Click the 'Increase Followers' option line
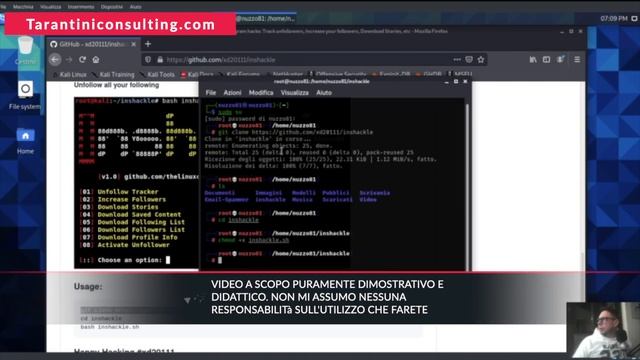This screenshot has width=640, height=360. point(123,200)
